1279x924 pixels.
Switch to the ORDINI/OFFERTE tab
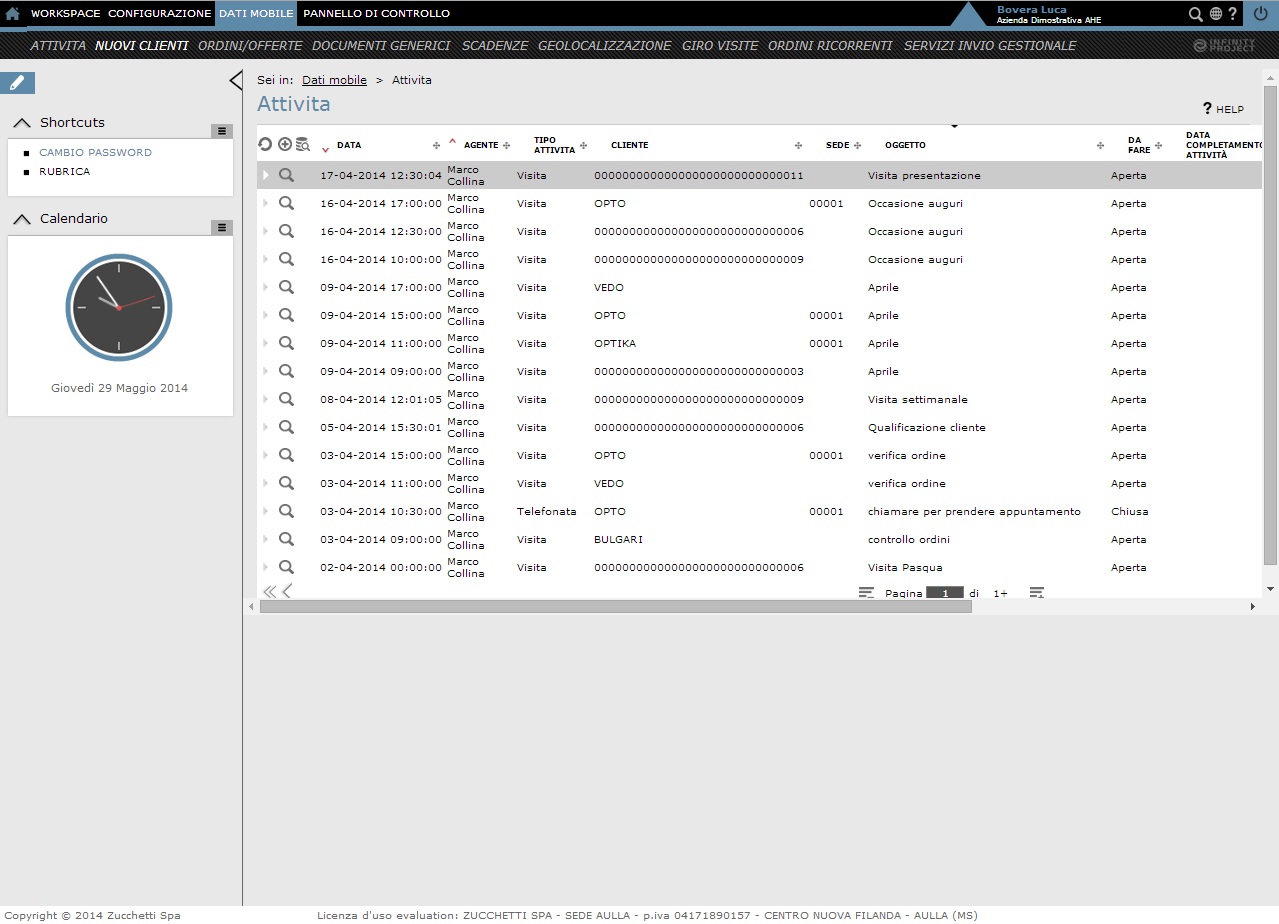(249, 46)
